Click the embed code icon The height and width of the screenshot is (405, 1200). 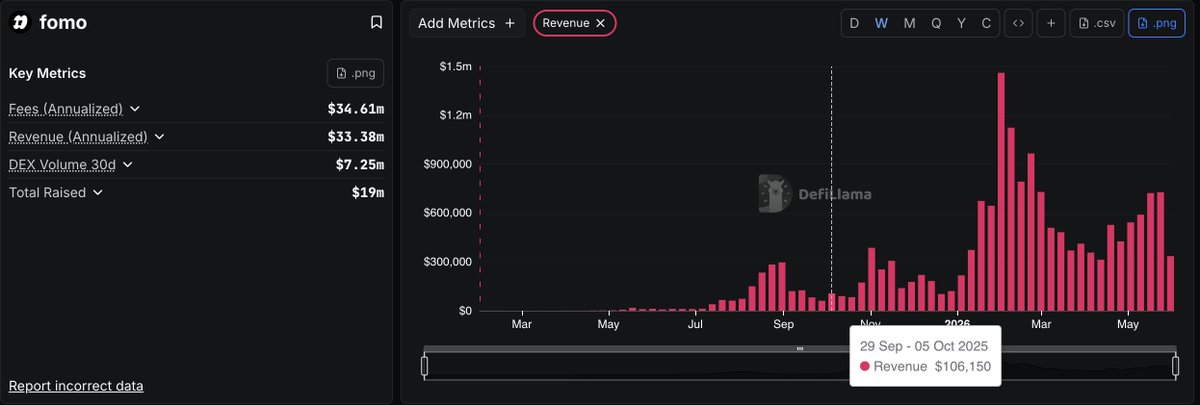(1018, 23)
